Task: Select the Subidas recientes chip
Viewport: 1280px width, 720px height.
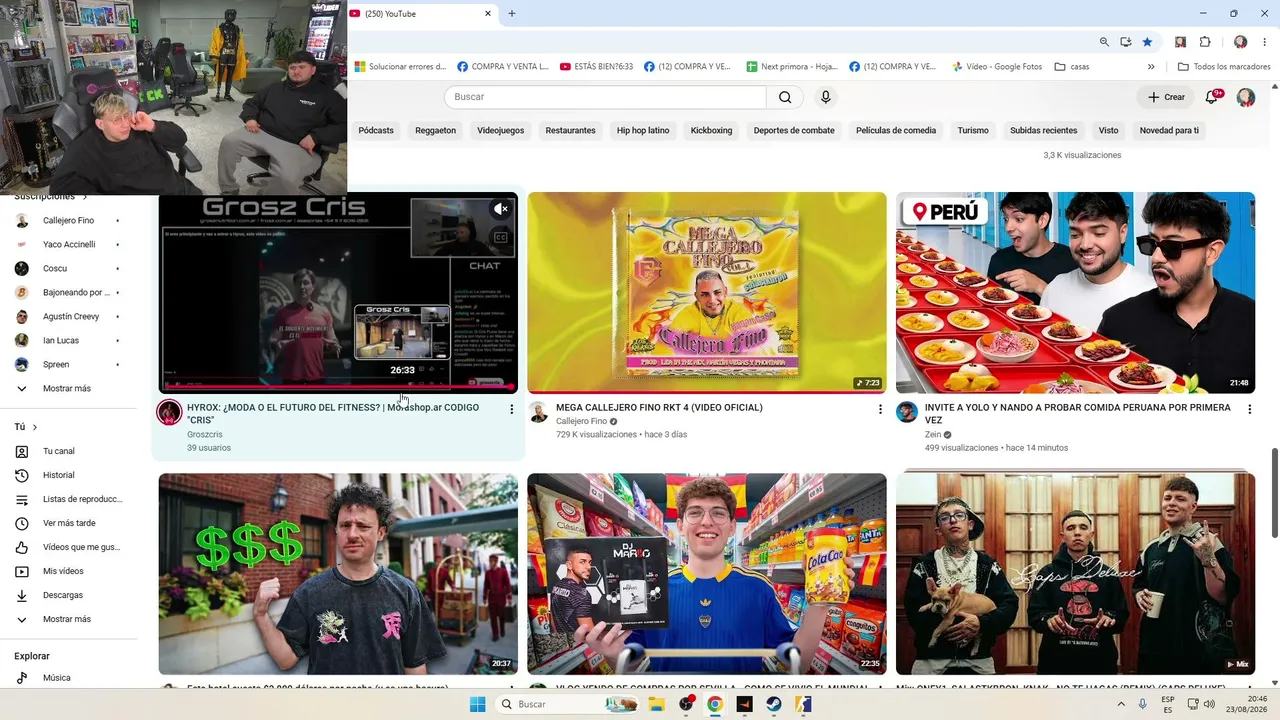Action: 1044,130
